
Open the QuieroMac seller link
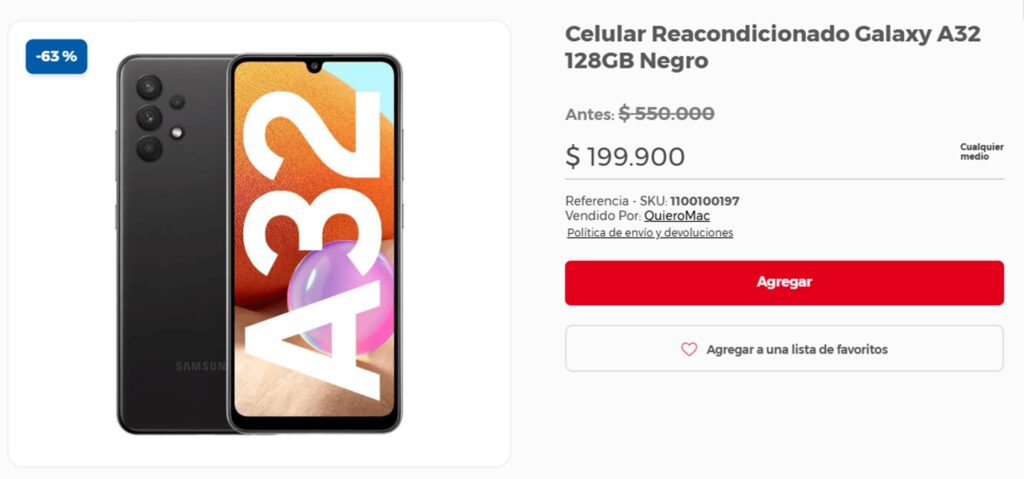point(677,216)
